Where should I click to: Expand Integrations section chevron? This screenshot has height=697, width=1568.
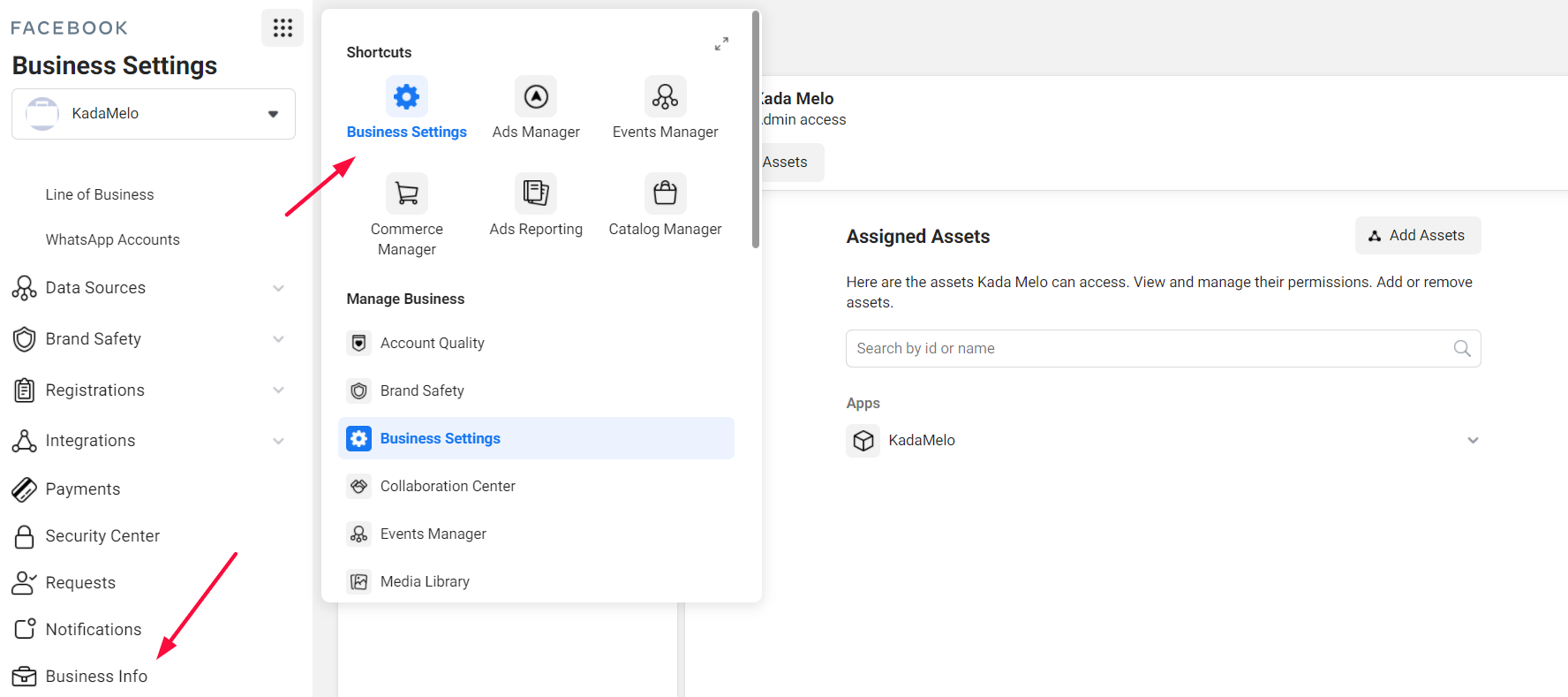pos(279,441)
